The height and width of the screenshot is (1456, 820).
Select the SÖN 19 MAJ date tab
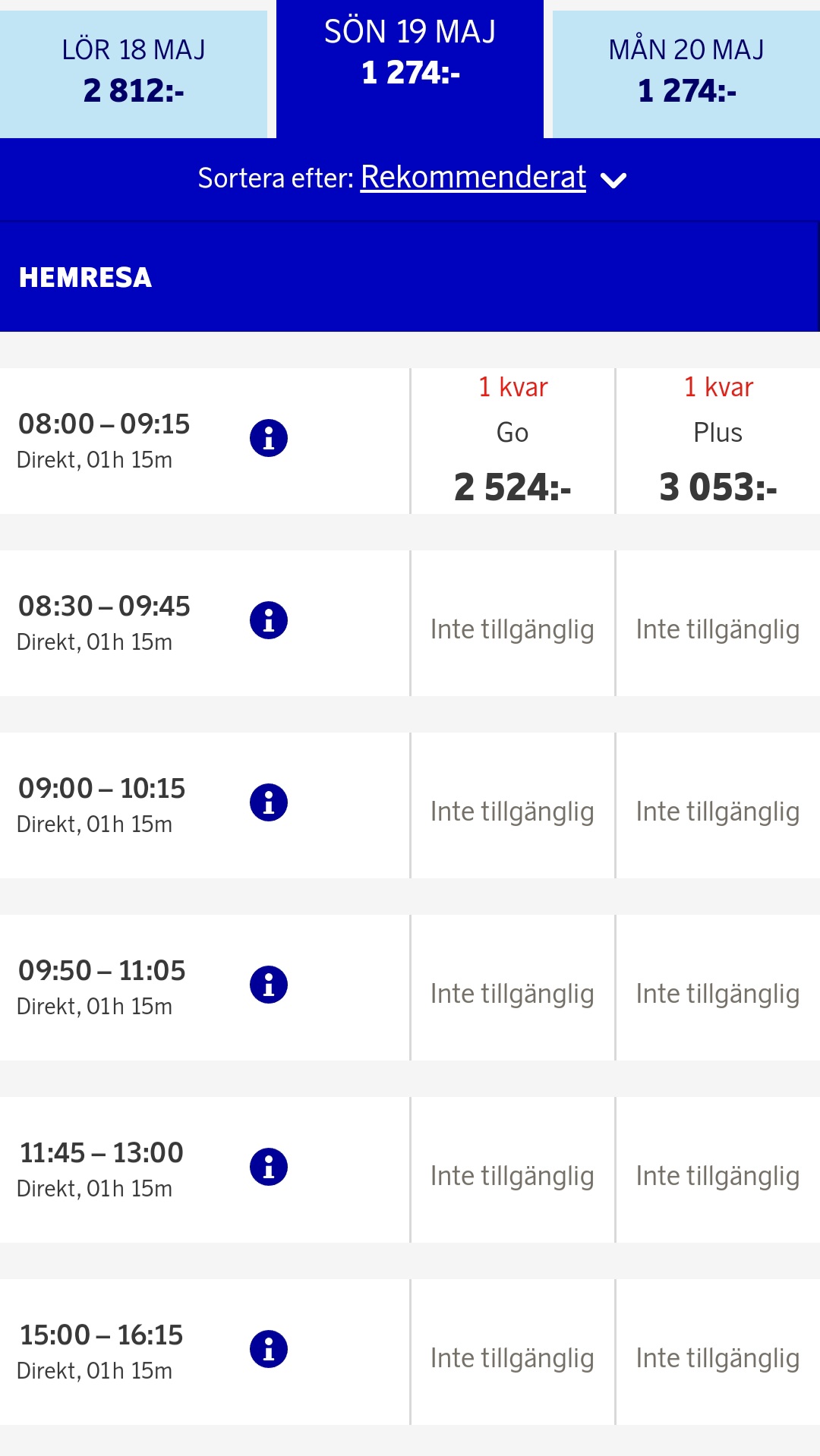[x=410, y=53]
